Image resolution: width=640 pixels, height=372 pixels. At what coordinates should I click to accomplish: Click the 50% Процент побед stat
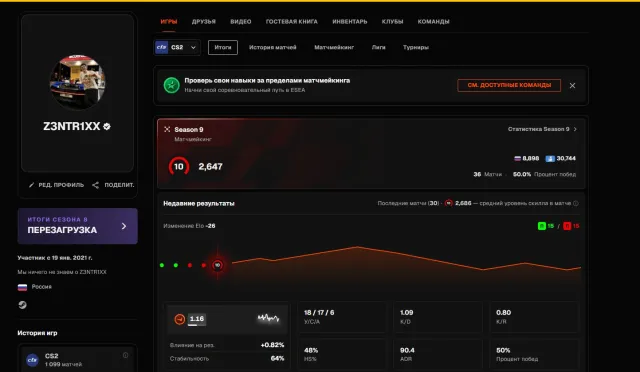[534, 354]
